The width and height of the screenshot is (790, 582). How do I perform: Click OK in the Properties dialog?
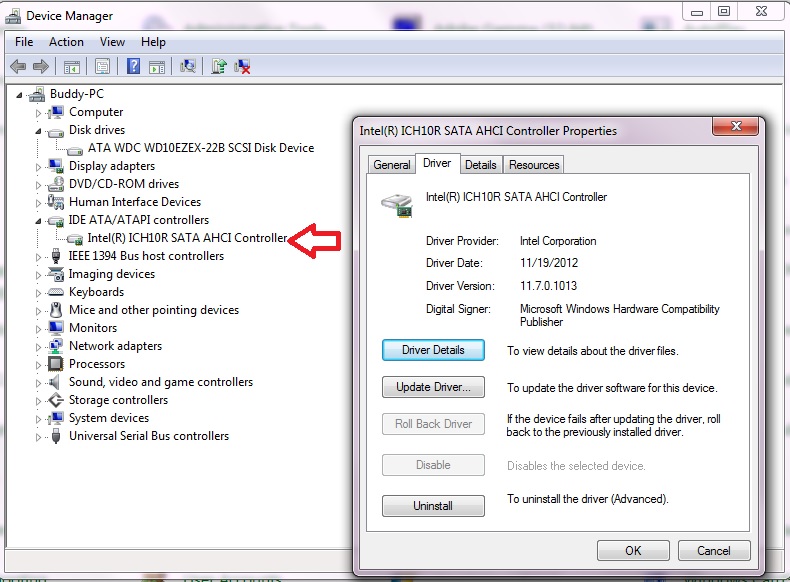click(633, 550)
